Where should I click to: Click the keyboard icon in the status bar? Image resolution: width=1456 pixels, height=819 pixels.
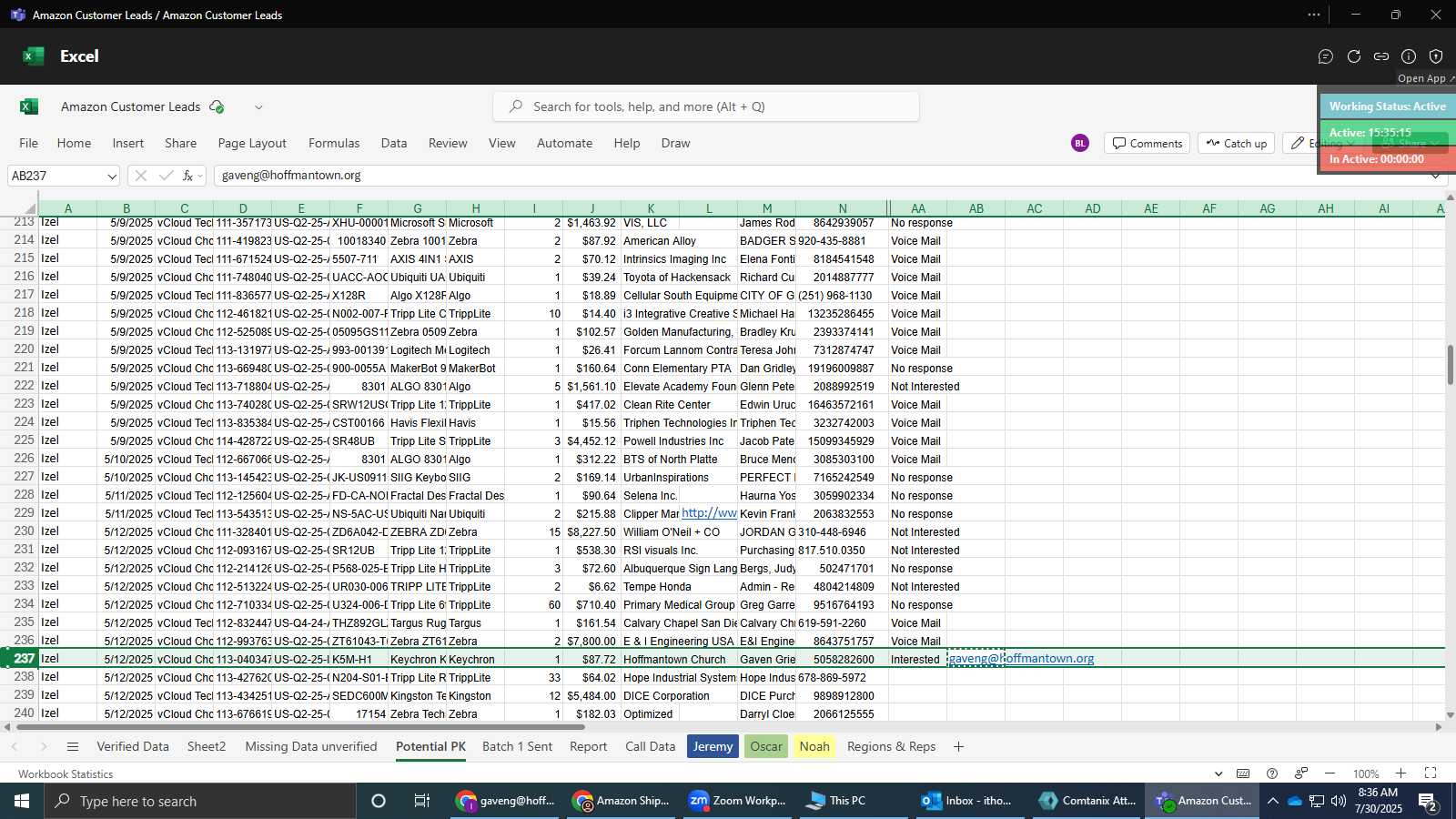pos(1243,773)
